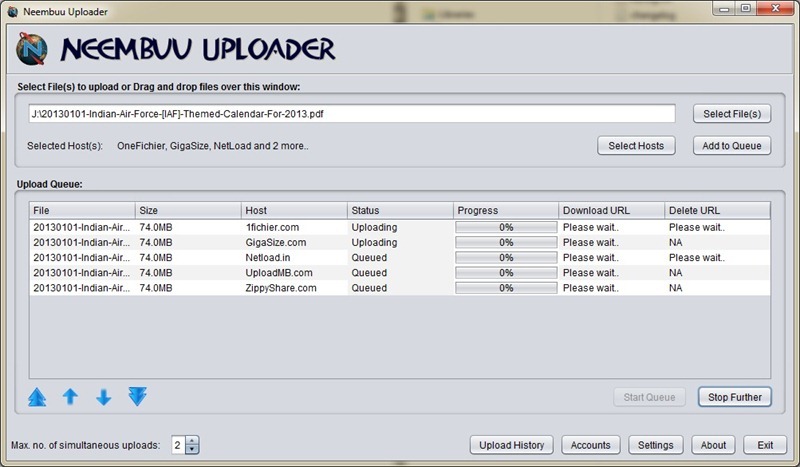Click the Neembuu globe logo
This screenshot has width=800, height=467.
[x=32, y=49]
